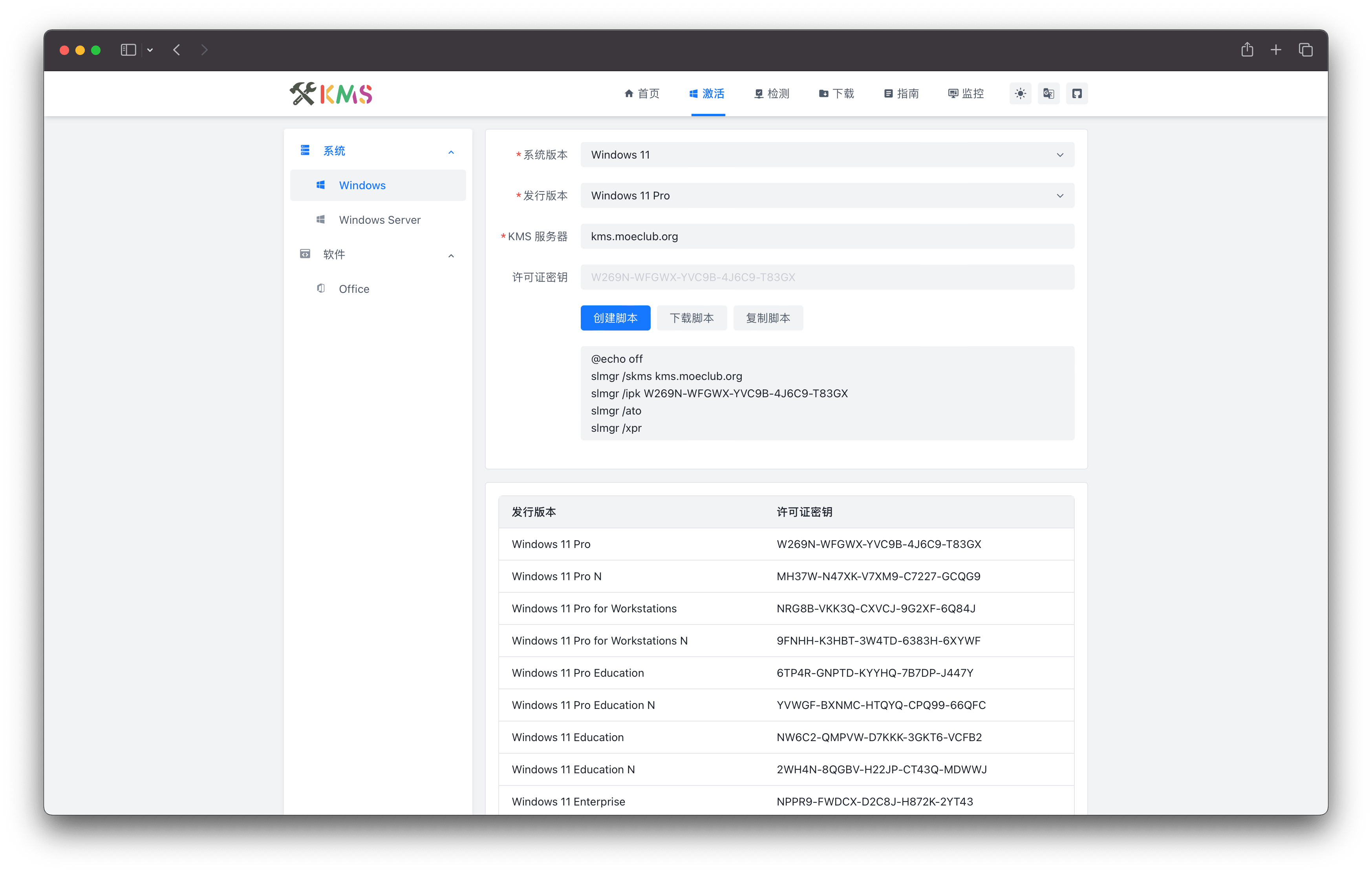Click the slmgr /ipk script line
This screenshot has height=873, width=1372.
[719, 393]
